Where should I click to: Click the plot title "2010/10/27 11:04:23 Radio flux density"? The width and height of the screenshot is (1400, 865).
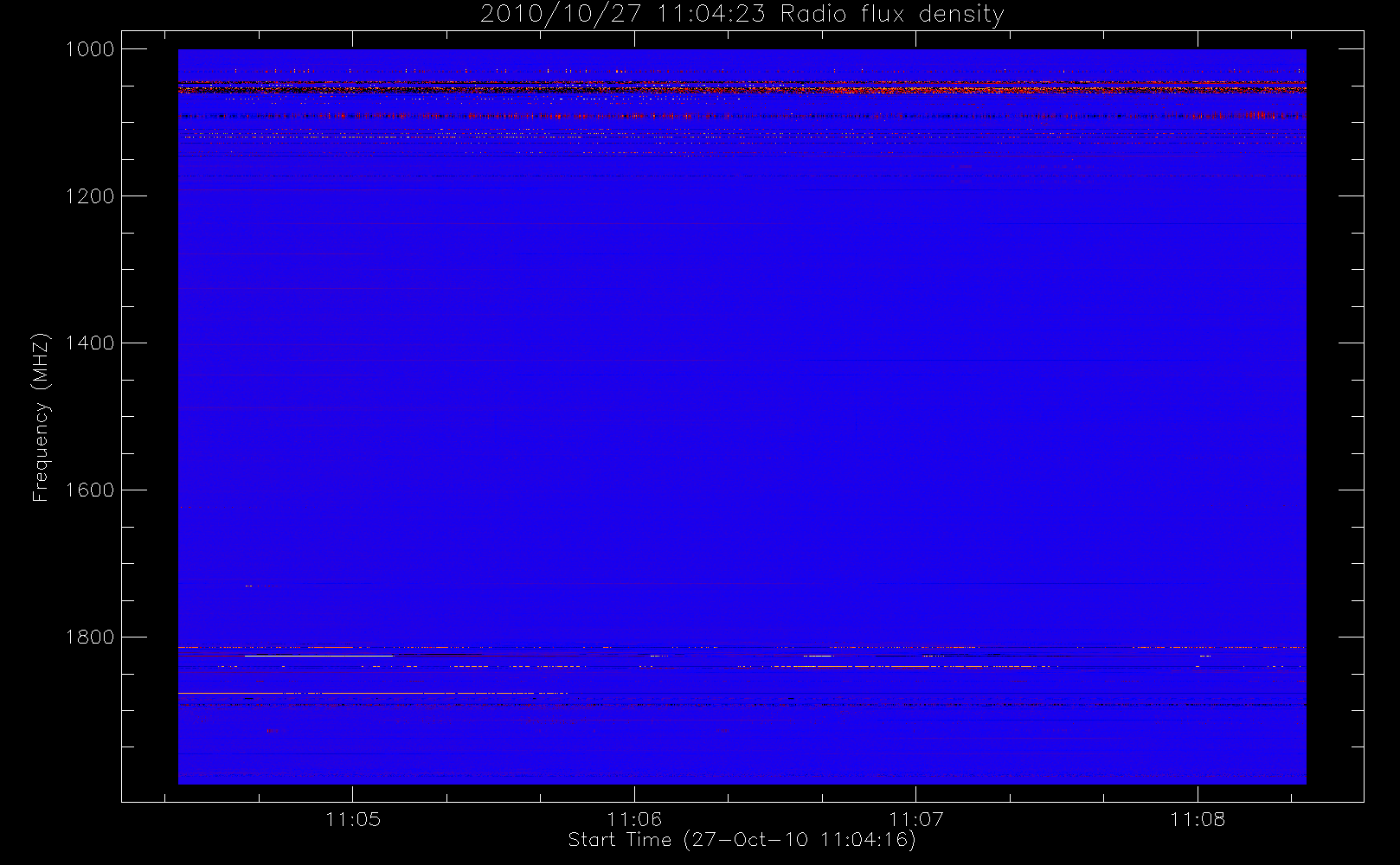[742, 14]
